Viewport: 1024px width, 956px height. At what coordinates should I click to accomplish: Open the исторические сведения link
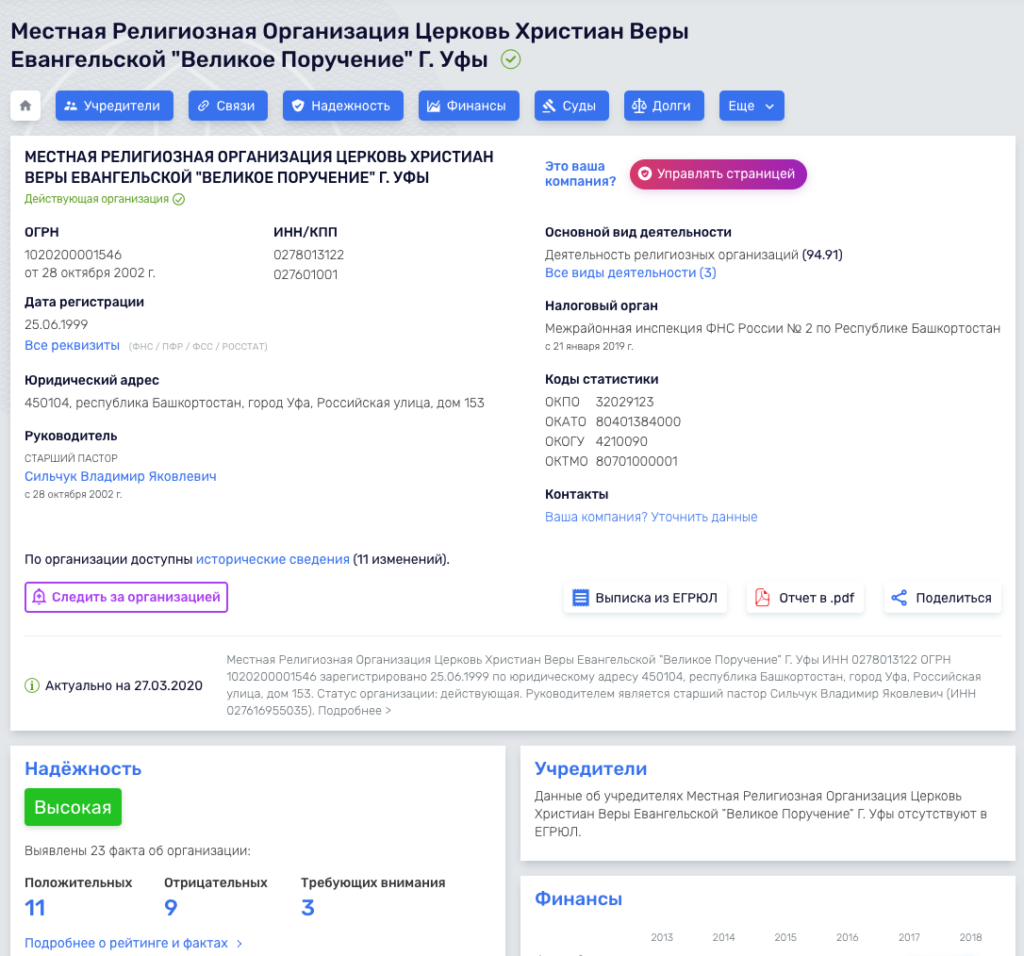tap(272, 560)
